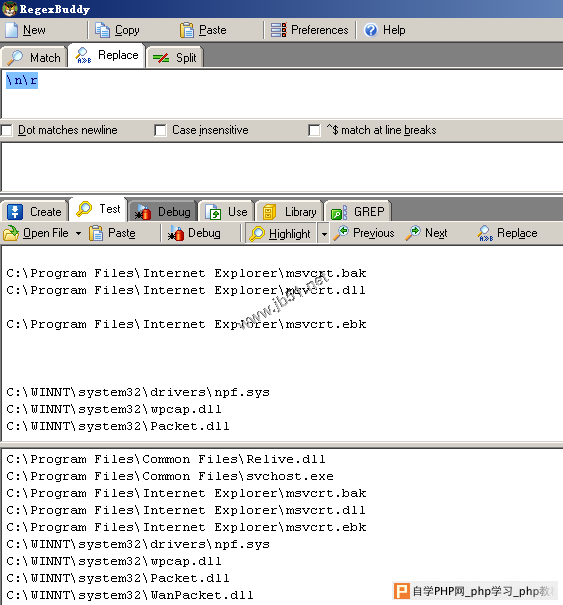Viewport: 563px width, 605px height.
Task: Click the Preferences button label
Action: pos(320,30)
